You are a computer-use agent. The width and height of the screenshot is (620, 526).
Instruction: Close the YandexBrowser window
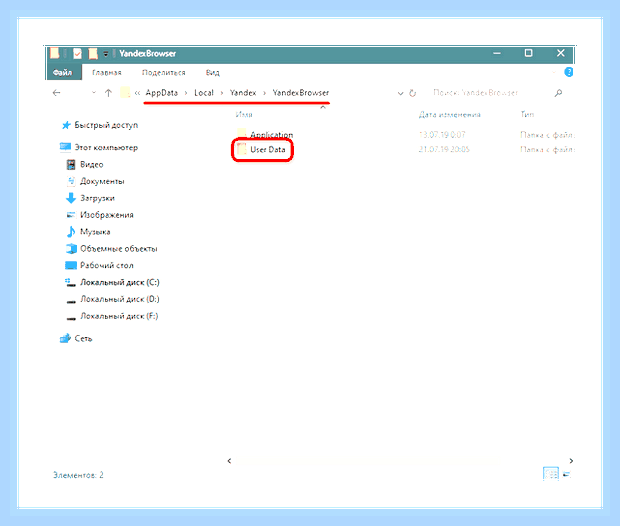(x=561, y=53)
